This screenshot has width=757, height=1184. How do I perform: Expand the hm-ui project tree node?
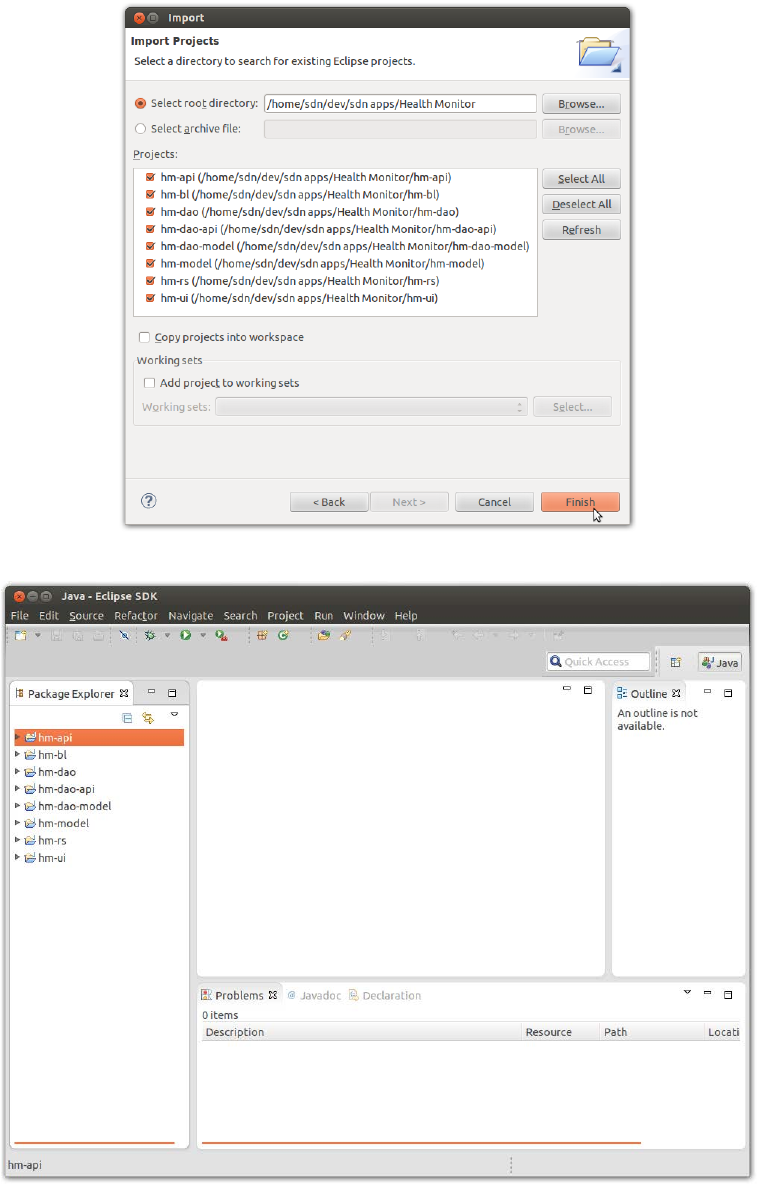coord(17,857)
